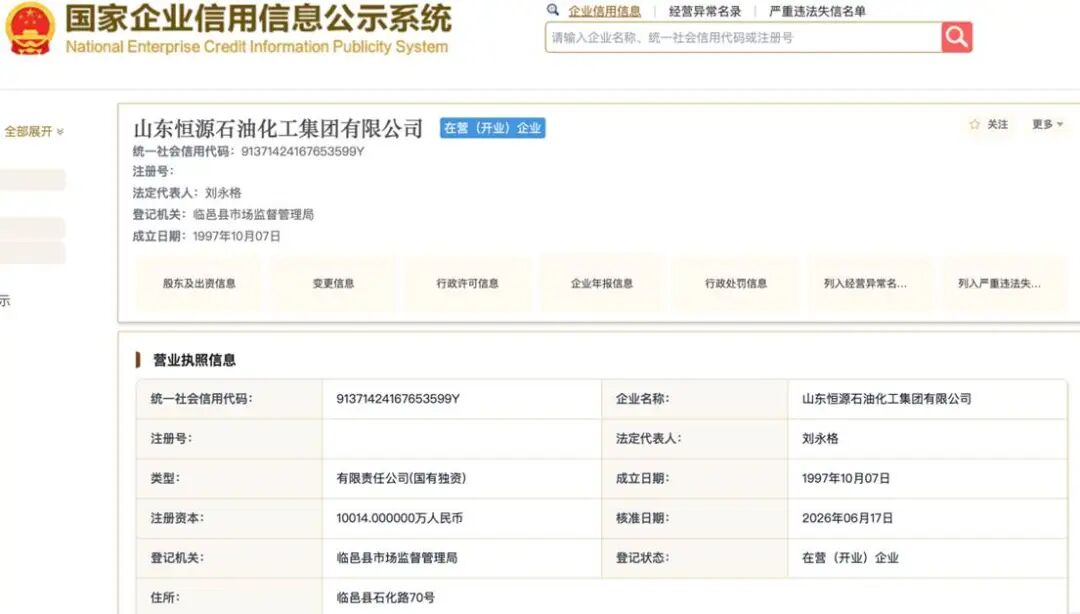The width and height of the screenshot is (1080, 614).
Task: Open the 行政处罚信息 section
Action: (736, 283)
